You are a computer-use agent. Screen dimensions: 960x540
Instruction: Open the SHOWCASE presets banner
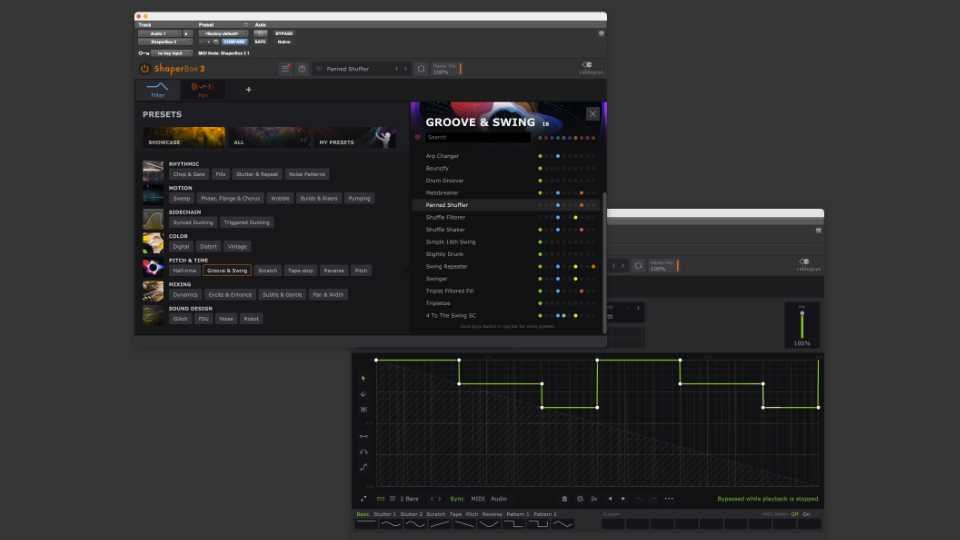[184, 137]
